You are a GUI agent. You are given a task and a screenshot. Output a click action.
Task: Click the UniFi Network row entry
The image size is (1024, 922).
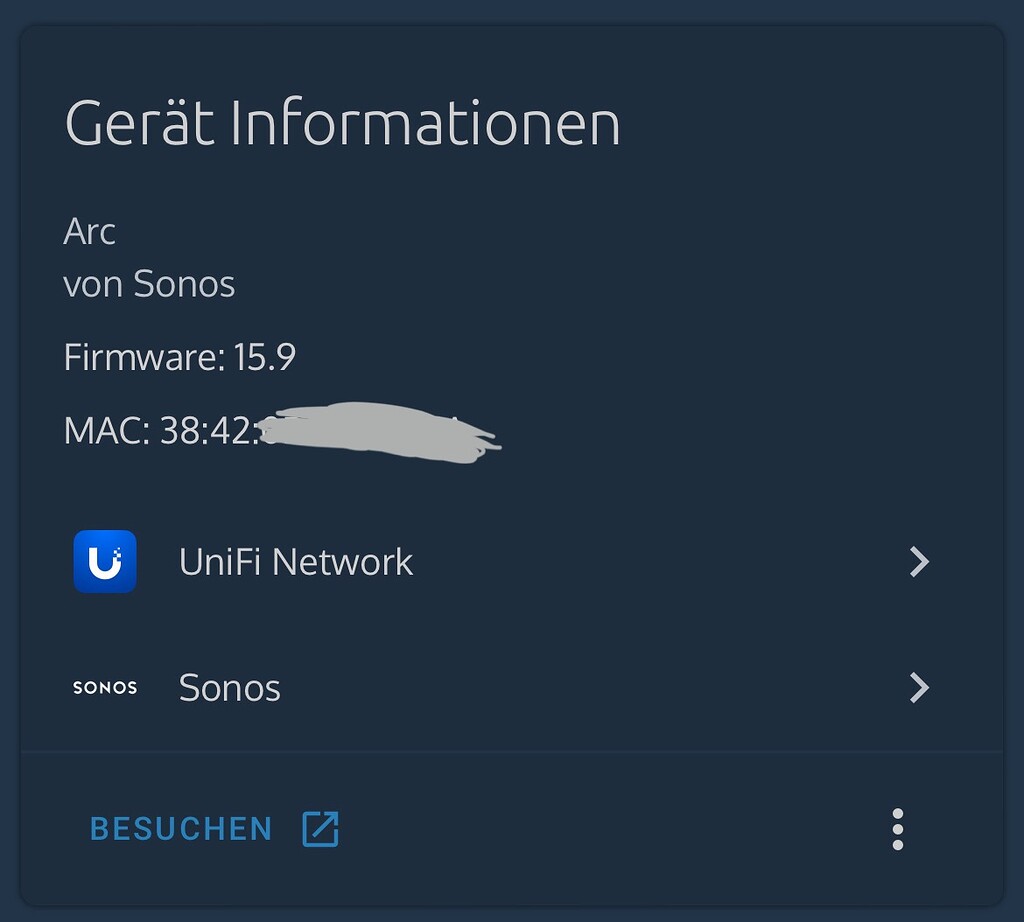pos(296,561)
